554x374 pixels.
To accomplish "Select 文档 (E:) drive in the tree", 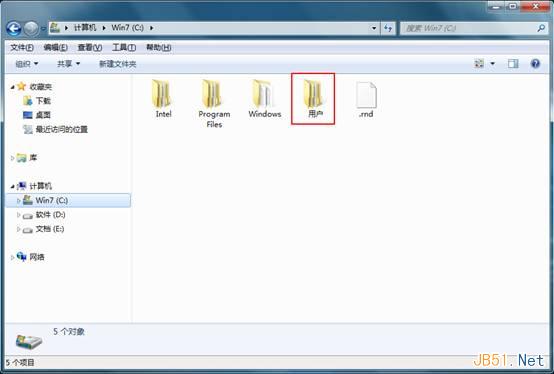I will coord(50,229).
